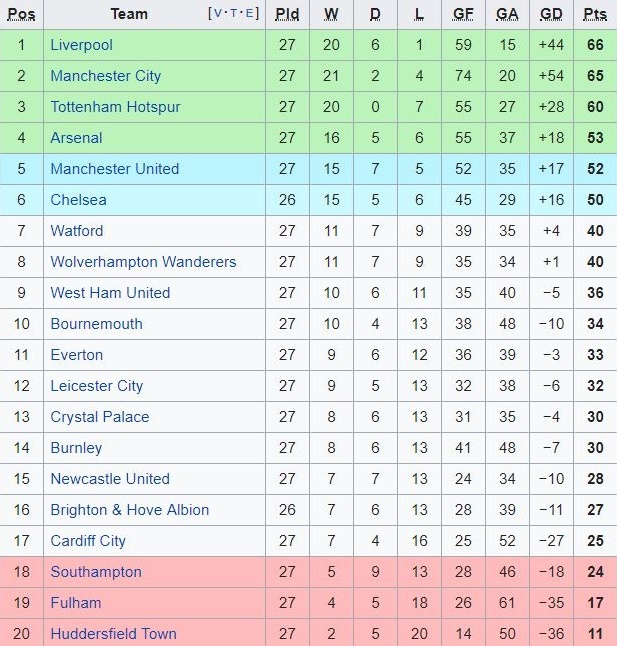Open the Crystal Palace link
This screenshot has width=617, height=646.
[99, 417]
